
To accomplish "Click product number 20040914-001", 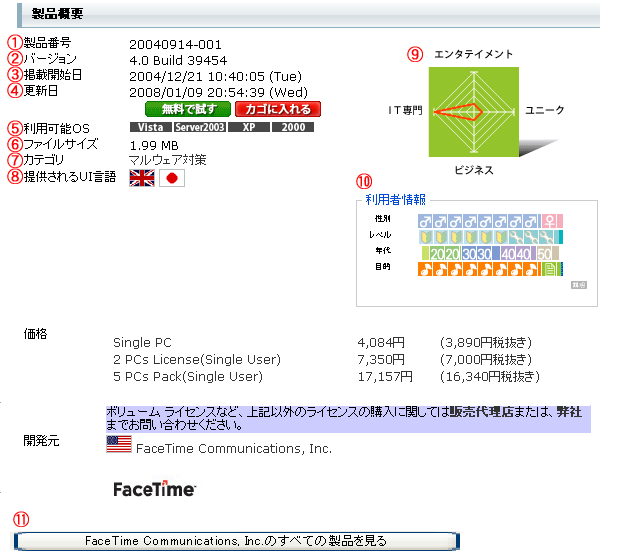I will 175,44.
